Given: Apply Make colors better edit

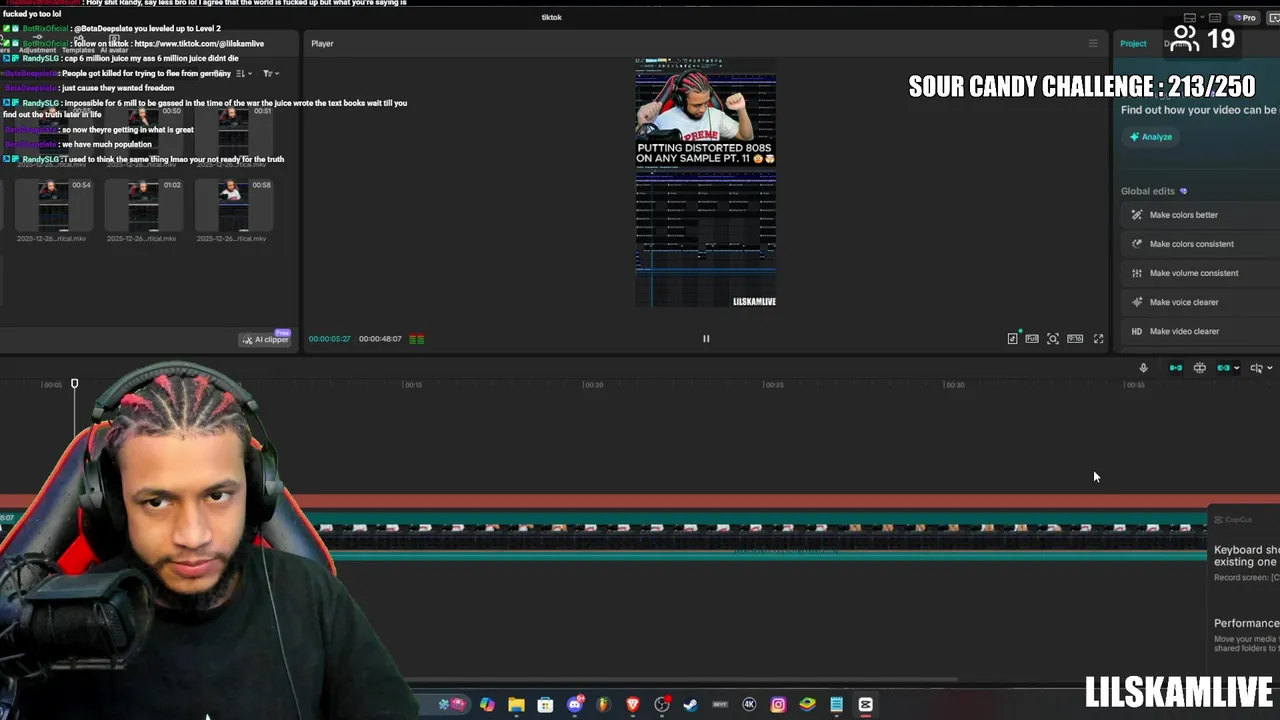Looking at the screenshot, I should 1200,215.
